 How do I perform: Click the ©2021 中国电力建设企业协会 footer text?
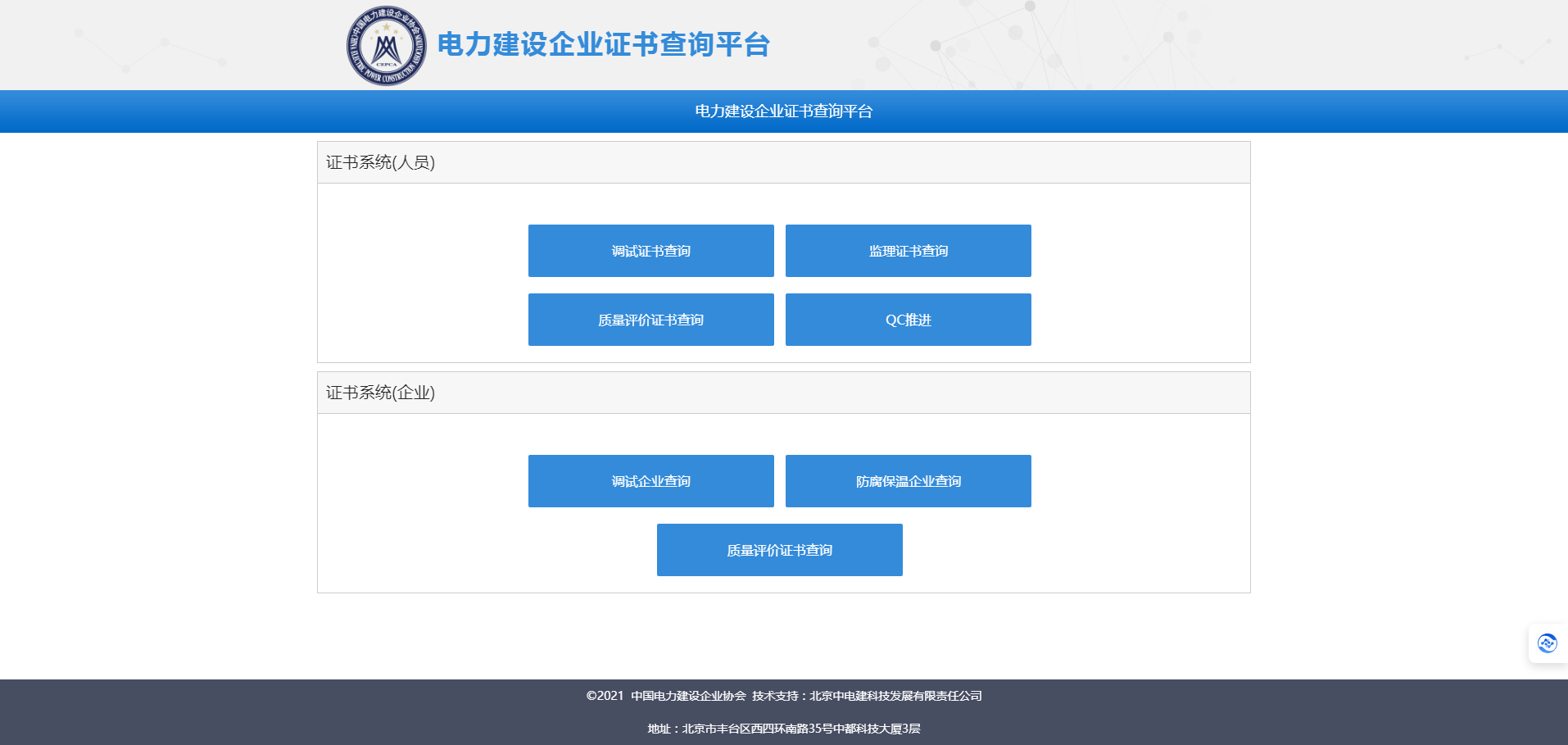click(x=666, y=696)
